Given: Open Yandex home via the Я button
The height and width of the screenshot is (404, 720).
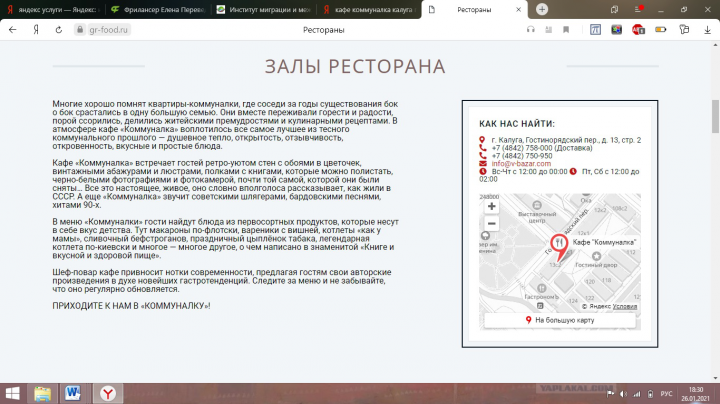Looking at the screenshot, I should pyautogui.click(x=36, y=30).
